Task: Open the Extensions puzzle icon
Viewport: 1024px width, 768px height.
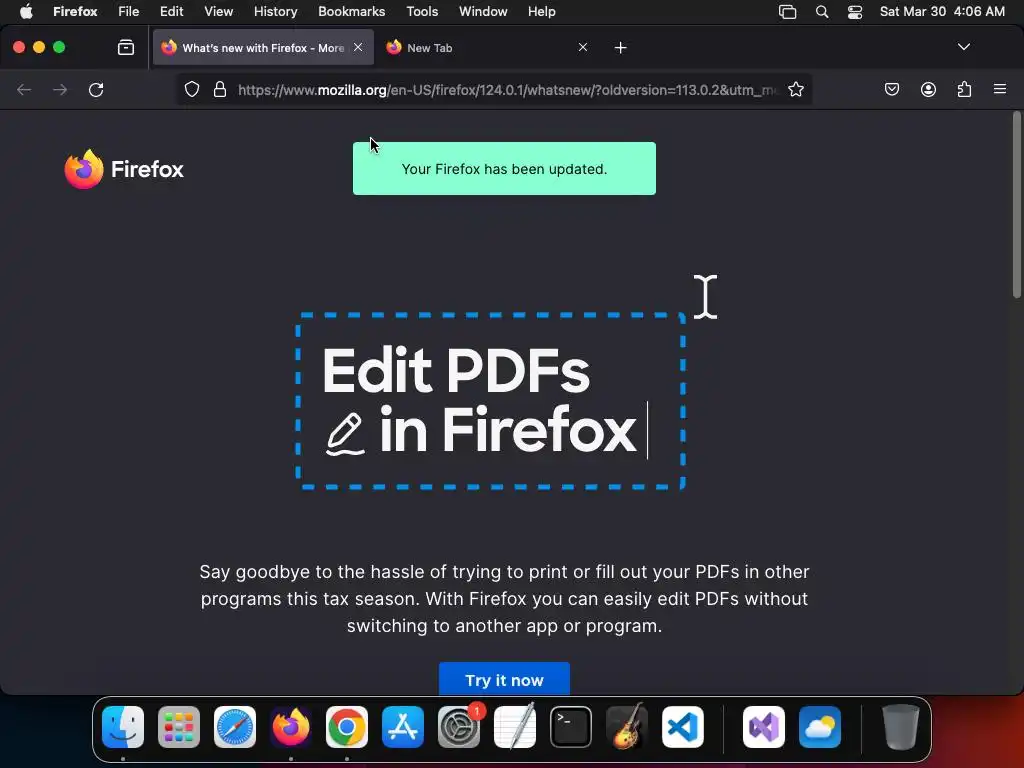Action: coord(964,89)
